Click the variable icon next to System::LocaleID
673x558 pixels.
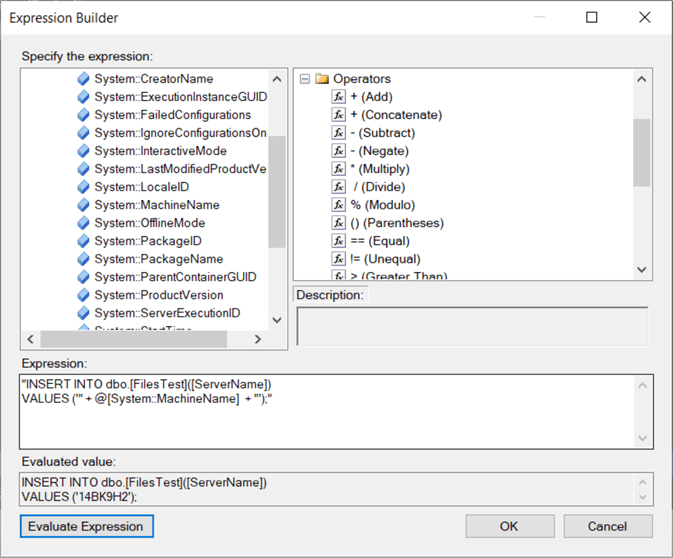83,187
